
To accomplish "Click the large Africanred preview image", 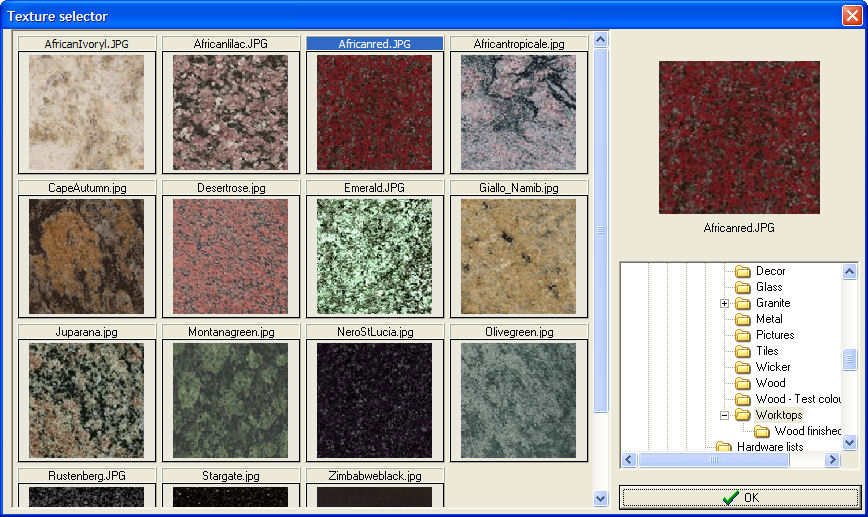I will pyautogui.click(x=739, y=137).
